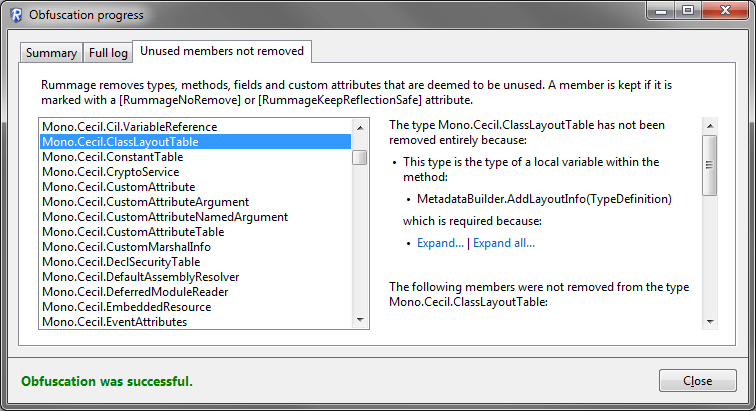
Task: Click the Expand... link
Action: pos(440,243)
